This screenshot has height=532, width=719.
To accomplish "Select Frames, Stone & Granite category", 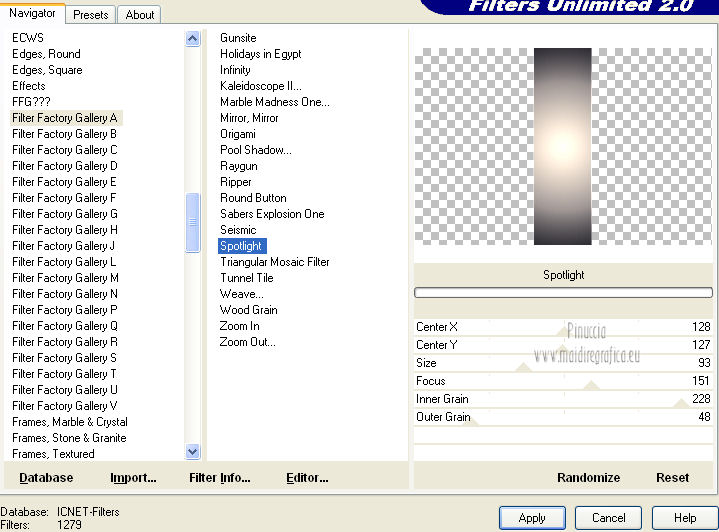I will point(69,438).
